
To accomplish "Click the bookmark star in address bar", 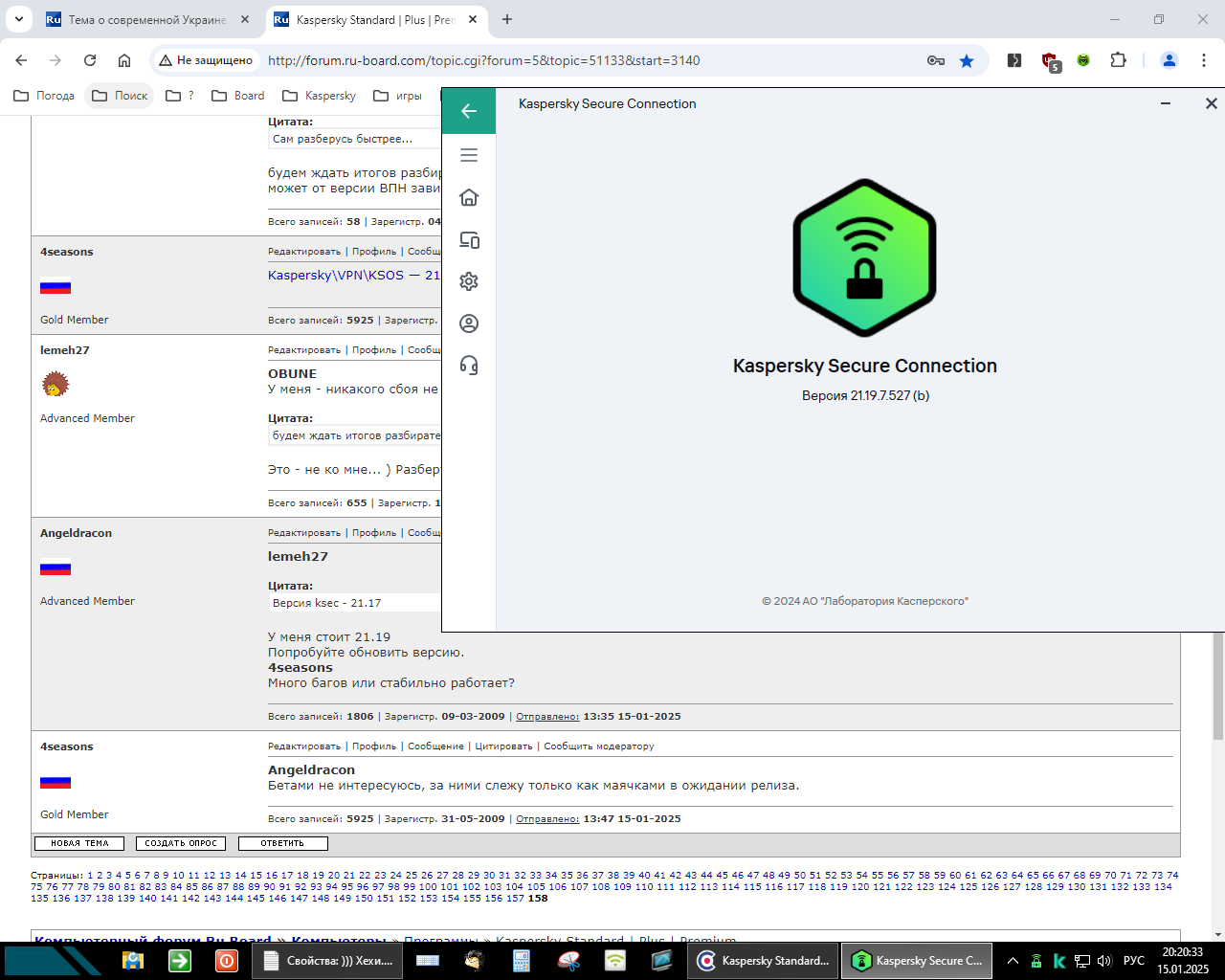I will (967, 60).
